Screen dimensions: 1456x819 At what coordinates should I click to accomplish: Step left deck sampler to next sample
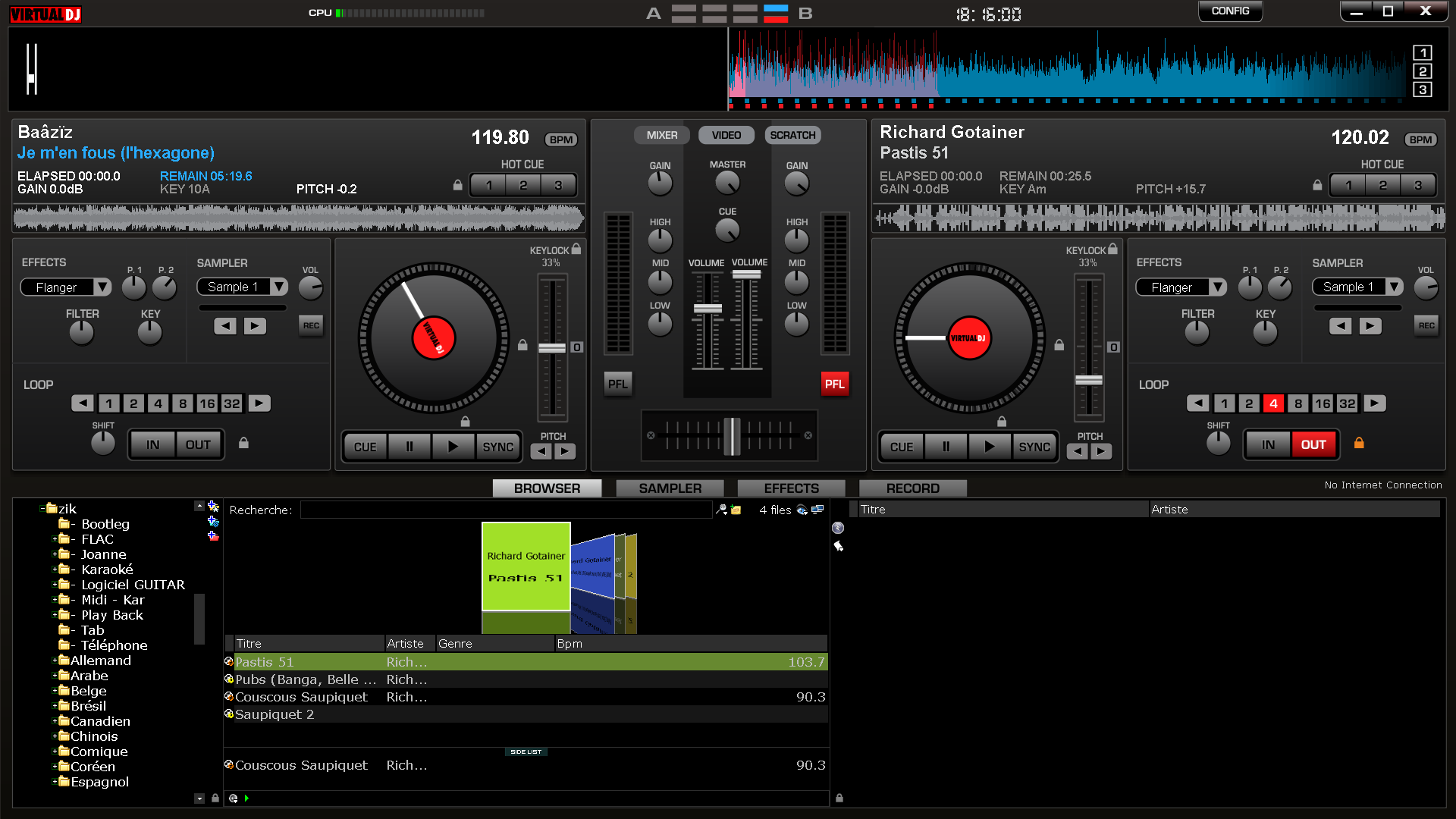pos(255,326)
